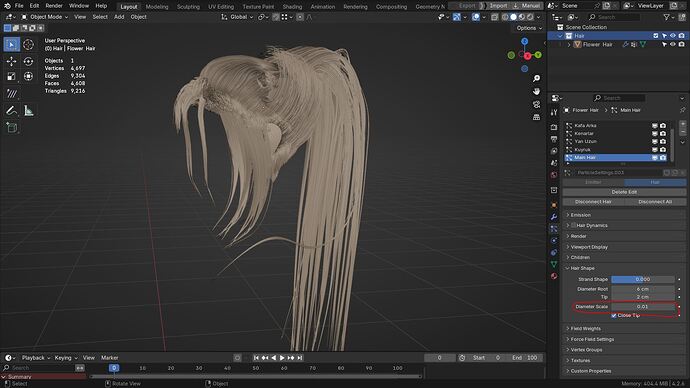Toggle Close Tip checkbox
The height and width of the screenshot is (388, 690).
click(613, 315)
